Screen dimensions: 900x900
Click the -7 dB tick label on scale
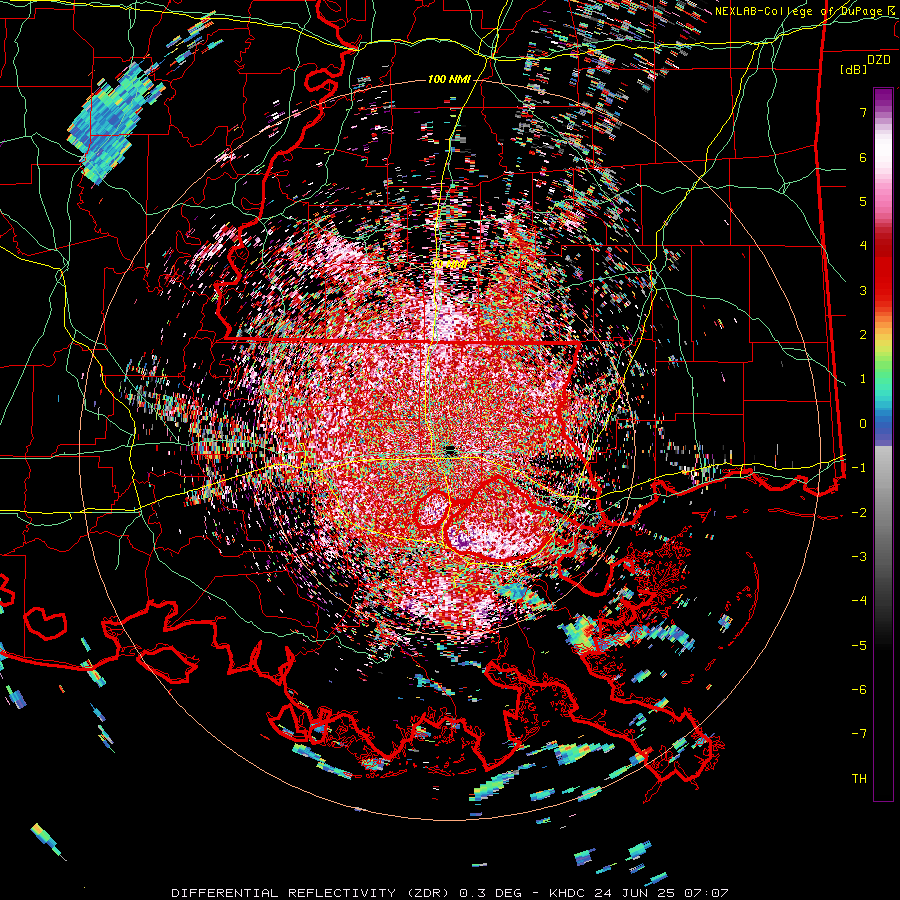[x=859, y=734]
